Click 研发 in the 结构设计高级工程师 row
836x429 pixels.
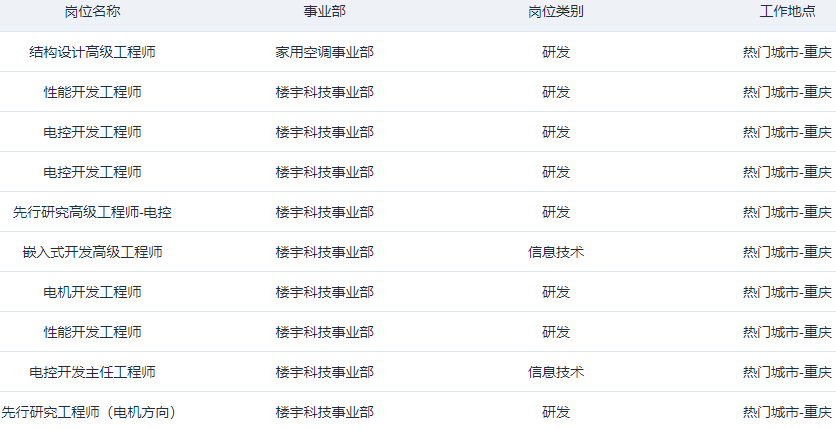pos(556,52)
